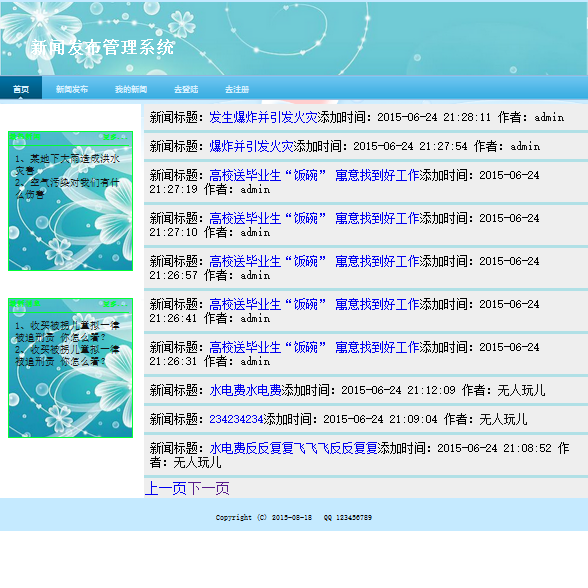Screen dimensions: 588x588
Task: Open the 我的新闻 menu item
Action: tap(131, 89)
